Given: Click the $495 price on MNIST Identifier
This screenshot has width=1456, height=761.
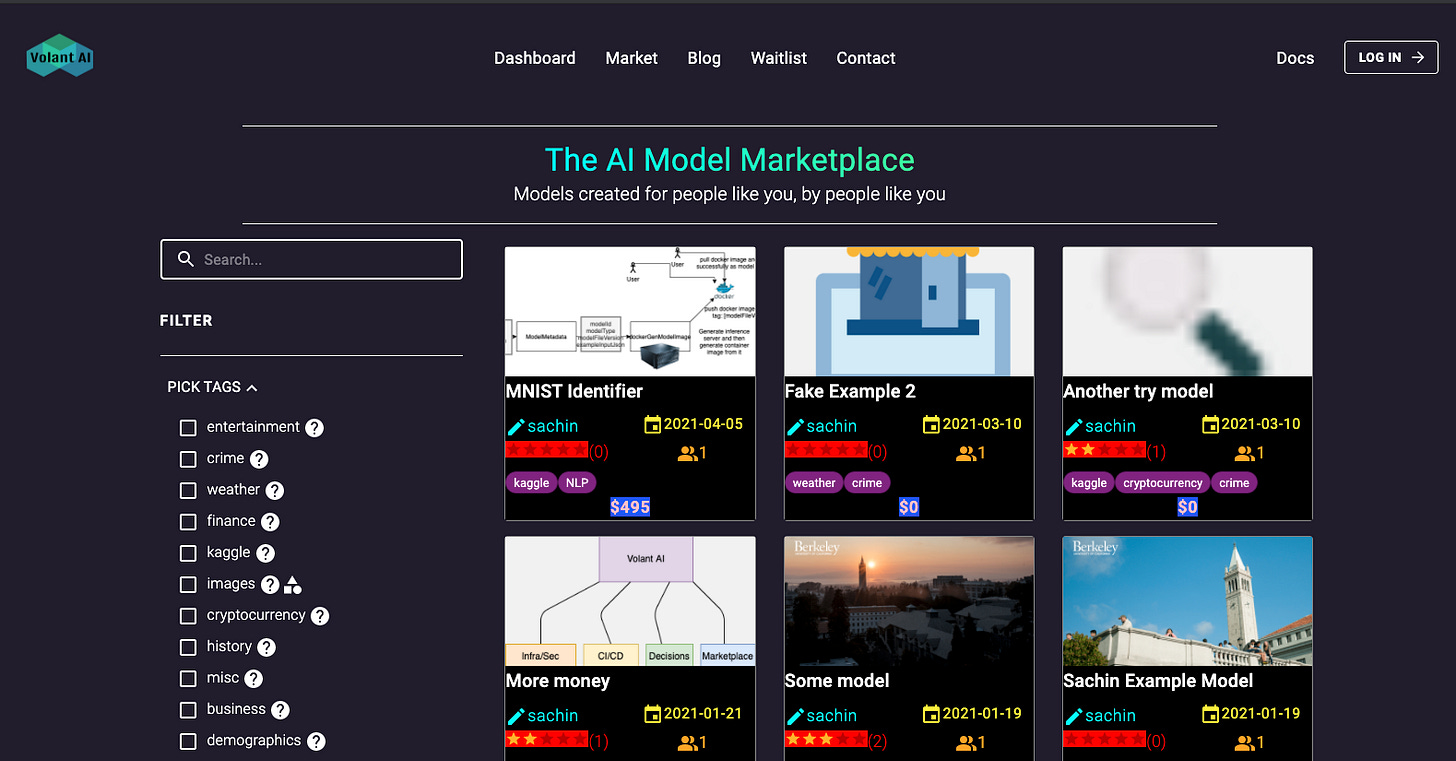Looking at the screenshot, I should coord(630,507).
